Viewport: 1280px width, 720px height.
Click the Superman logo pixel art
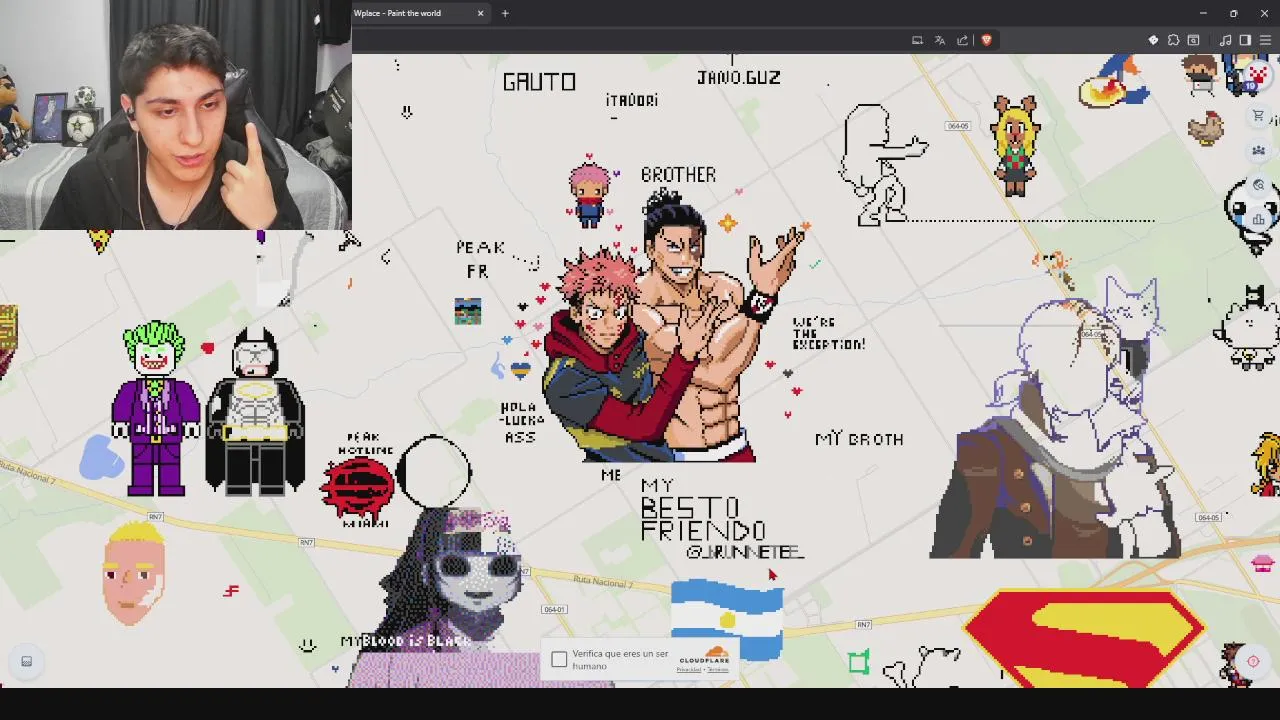1085,638
